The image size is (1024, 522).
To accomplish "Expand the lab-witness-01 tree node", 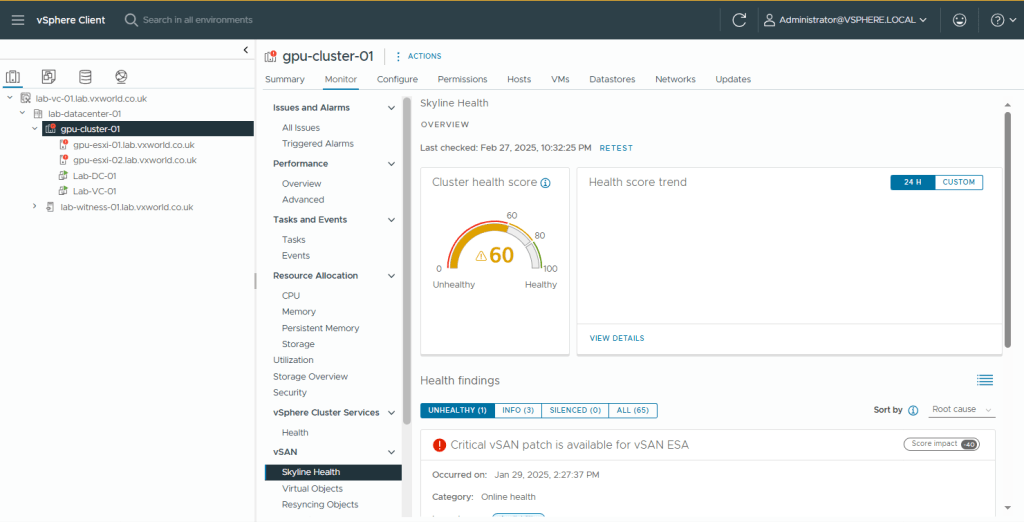I will [35, 207].
